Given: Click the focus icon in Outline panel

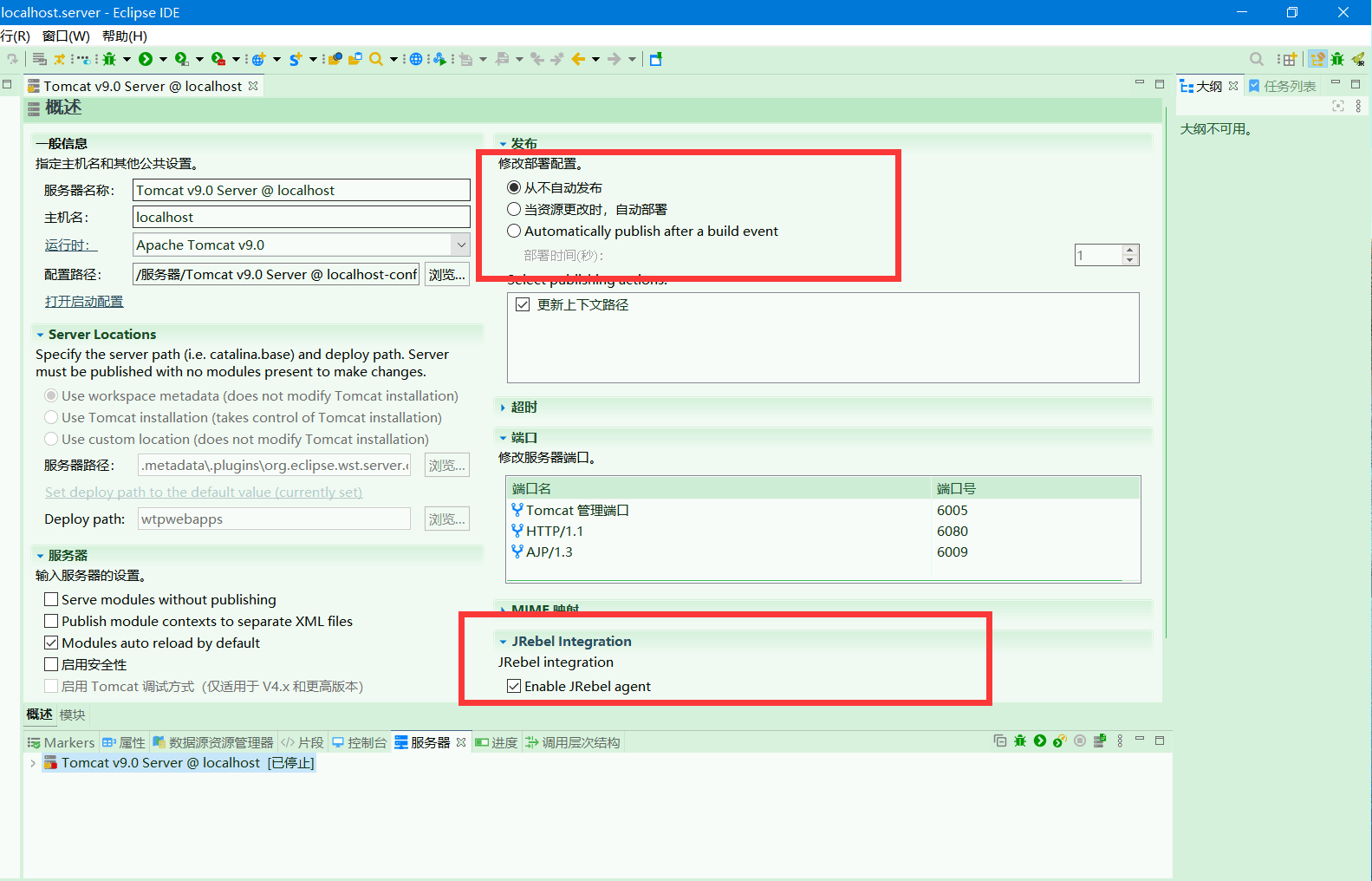Looking at the screenshot, I should coord(1338,106).
